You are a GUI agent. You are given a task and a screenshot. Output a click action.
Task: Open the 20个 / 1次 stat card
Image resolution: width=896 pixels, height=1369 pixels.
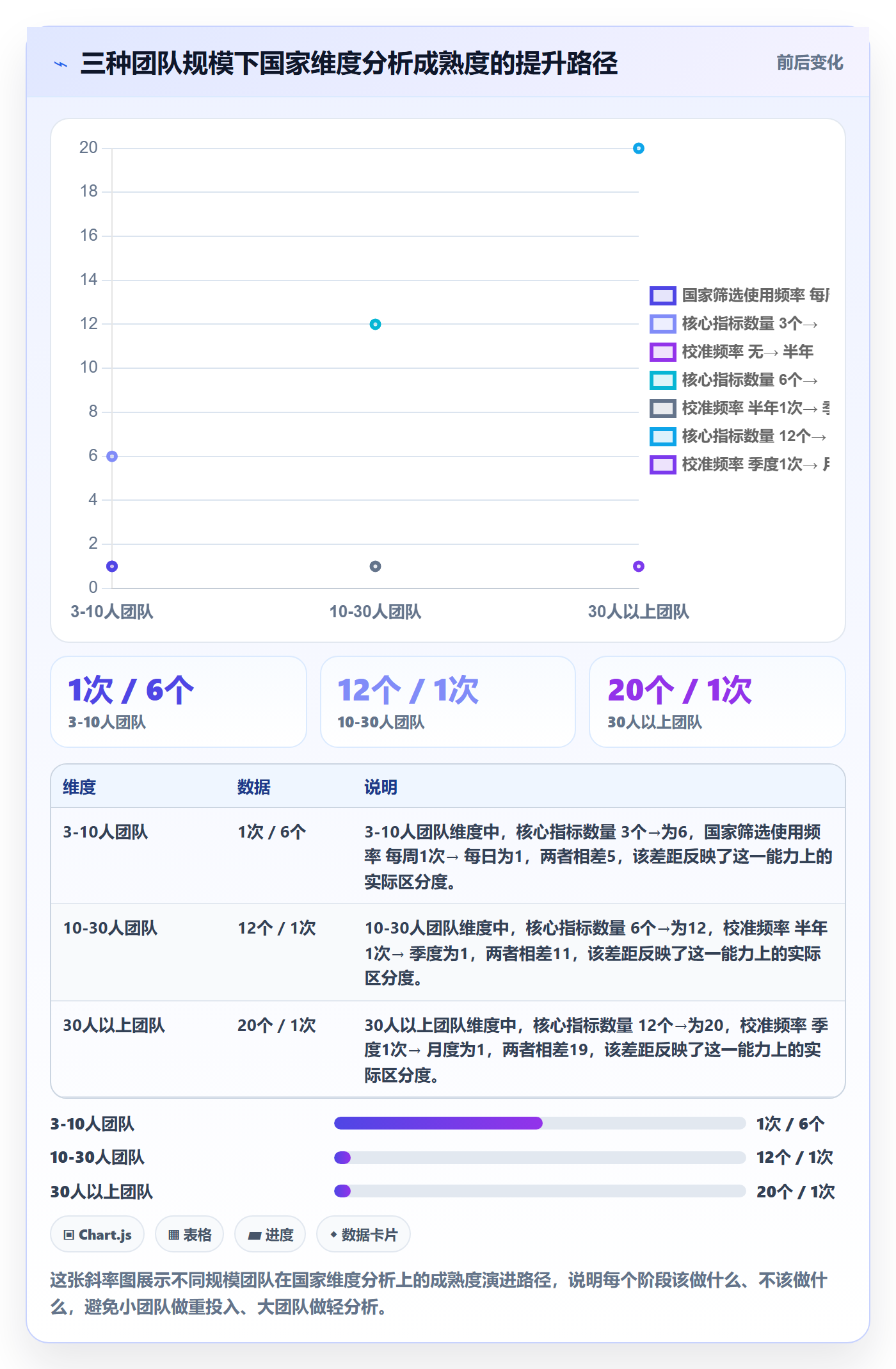(x=717, y=702)
